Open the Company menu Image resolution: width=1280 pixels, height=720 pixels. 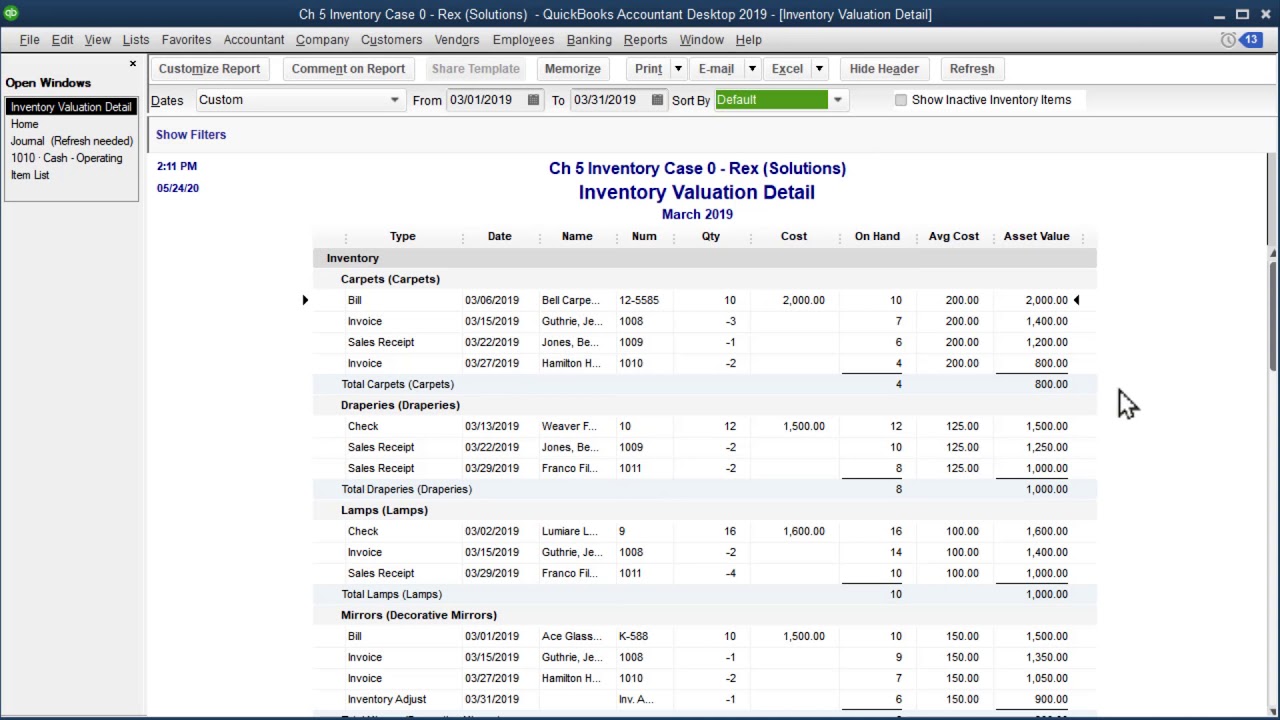pyautogui.click(x=322, y=40)
